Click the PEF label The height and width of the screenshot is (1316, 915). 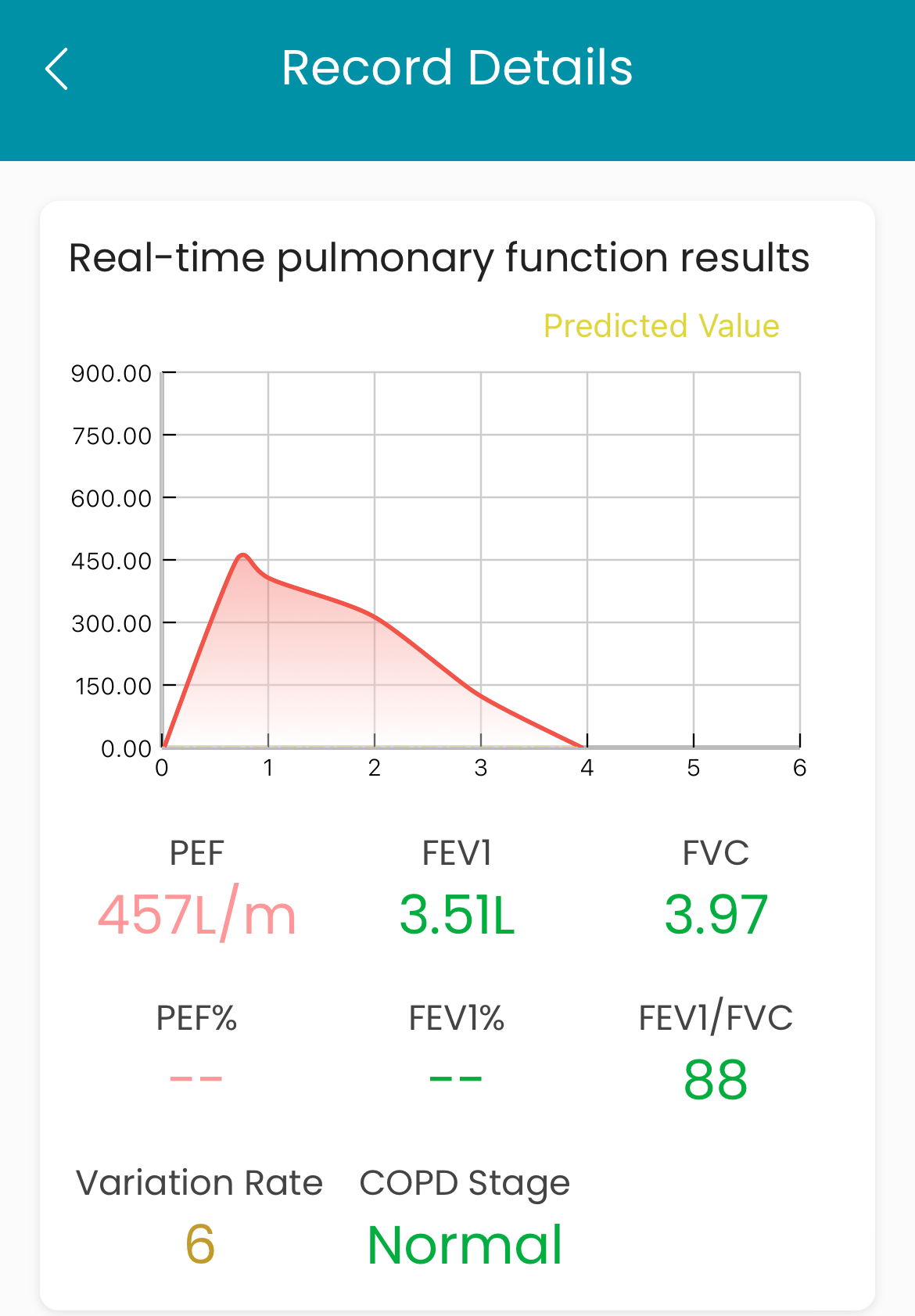[197, 853]
